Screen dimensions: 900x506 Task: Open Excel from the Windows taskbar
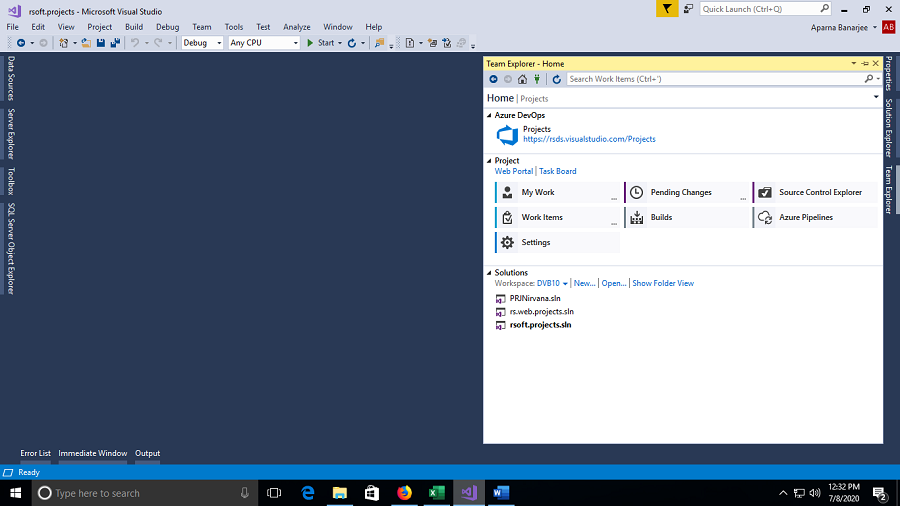[436, 493]
